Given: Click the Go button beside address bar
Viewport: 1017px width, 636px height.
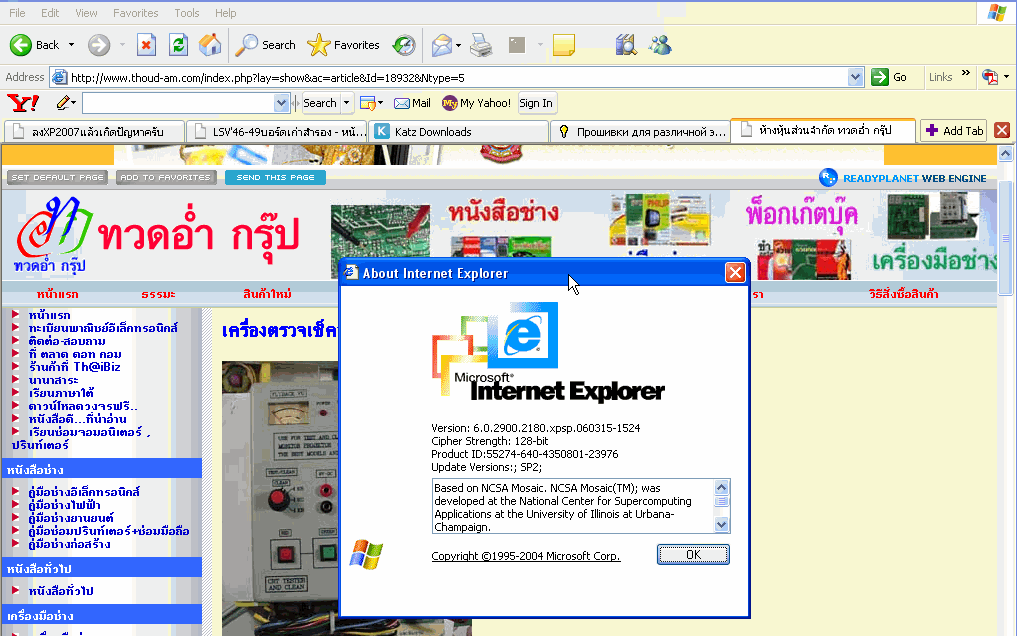Looking at the screenshot, I should pyautogui.click(x=889, y=77).
